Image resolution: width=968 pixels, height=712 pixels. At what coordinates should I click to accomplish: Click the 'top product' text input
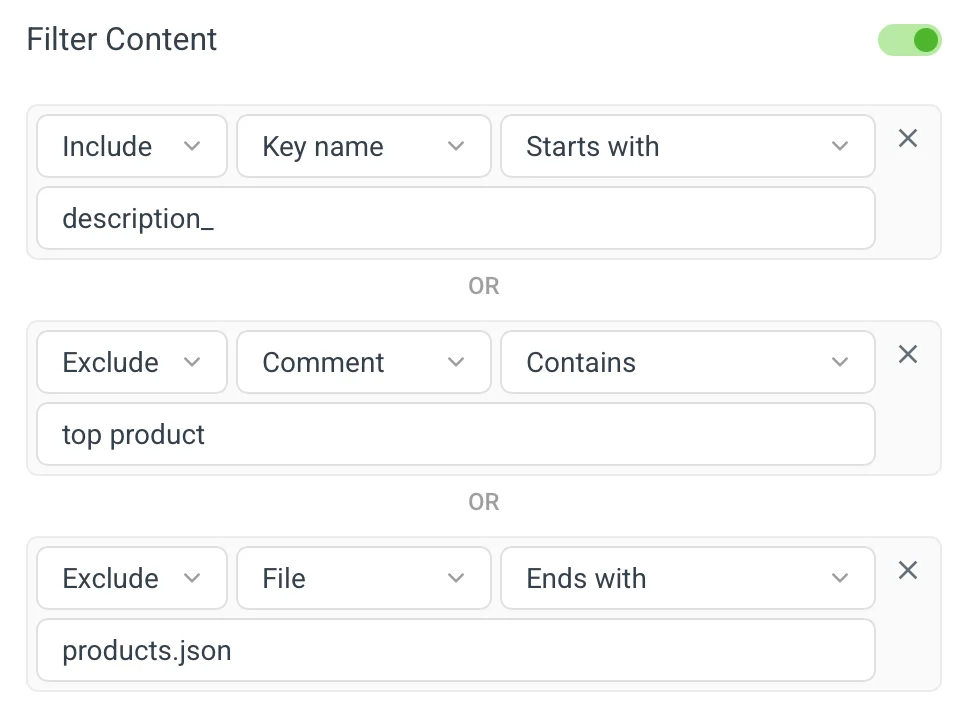[455, 434]
